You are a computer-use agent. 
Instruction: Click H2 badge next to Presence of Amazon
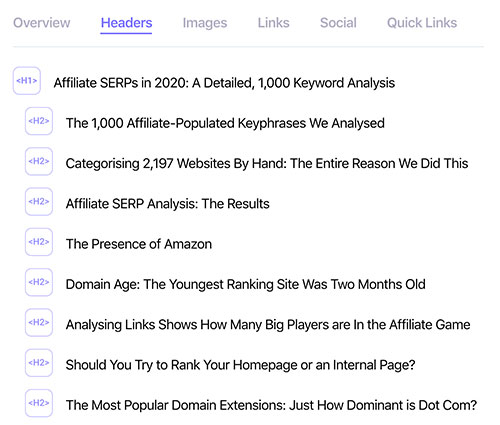(x=39, y=242)
